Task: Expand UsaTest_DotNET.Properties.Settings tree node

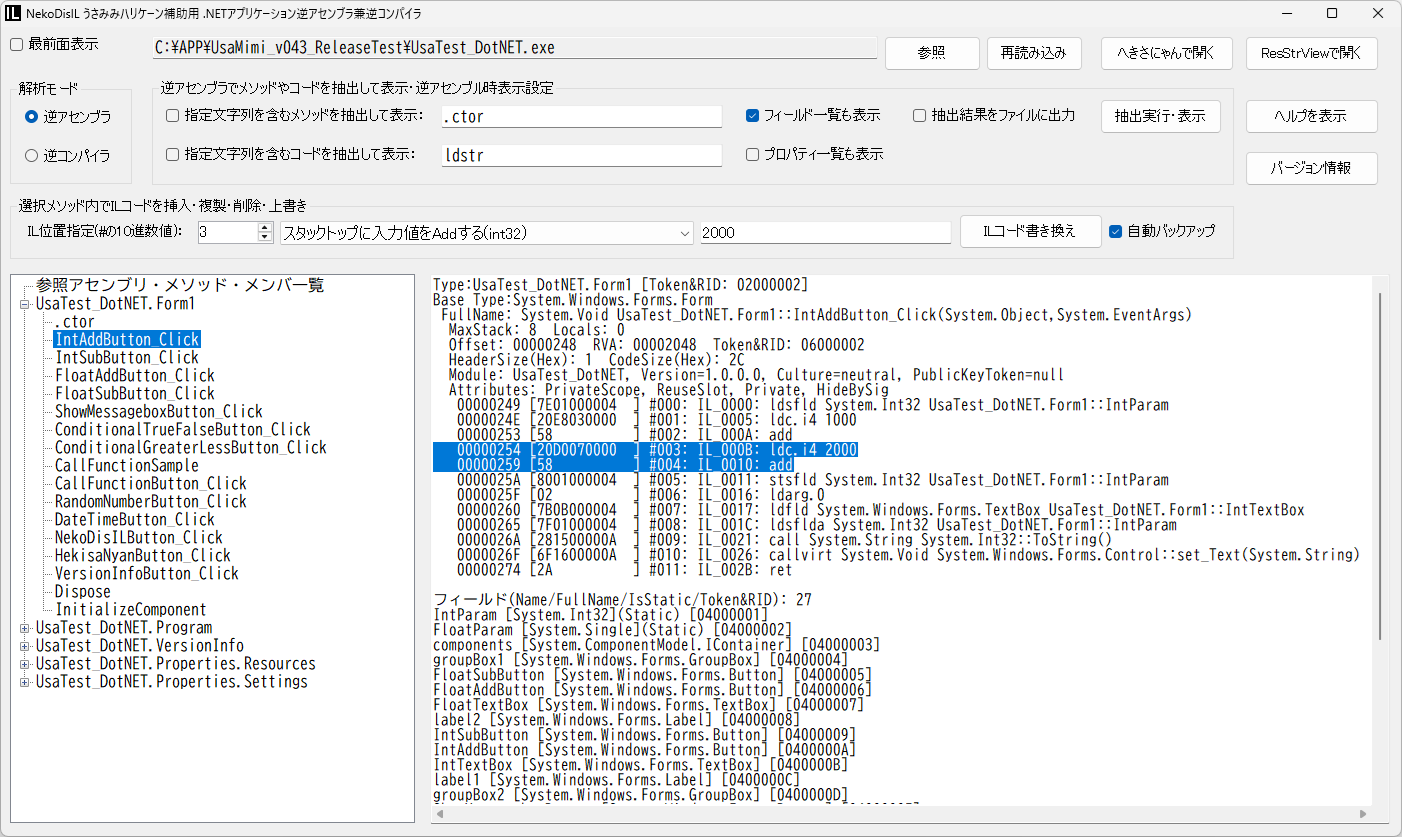Action: [x=25, y=682]
